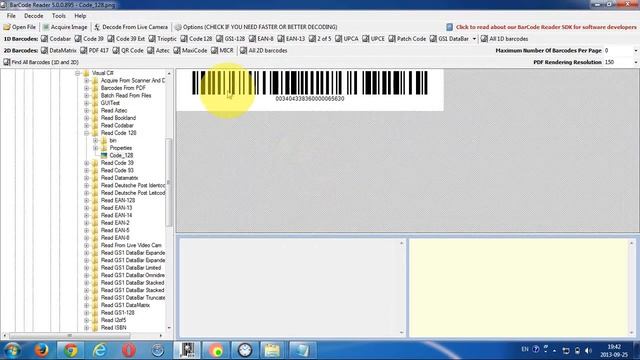Open the GS1 DataBar dropdown arrow
Viewport: 640px width, 360px height.
click(474, 39)
